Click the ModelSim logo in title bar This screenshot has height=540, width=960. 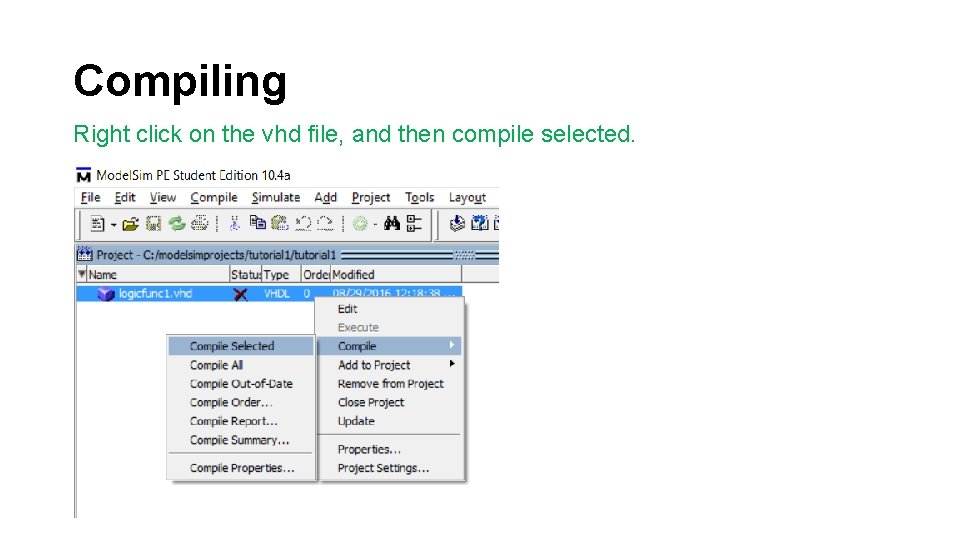[x=83, y=176]
